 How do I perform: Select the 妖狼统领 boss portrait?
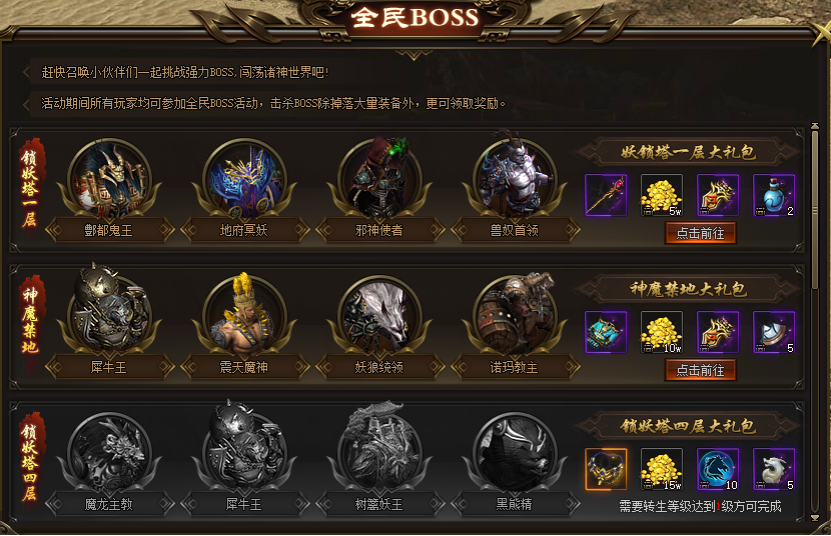(380, 315)
